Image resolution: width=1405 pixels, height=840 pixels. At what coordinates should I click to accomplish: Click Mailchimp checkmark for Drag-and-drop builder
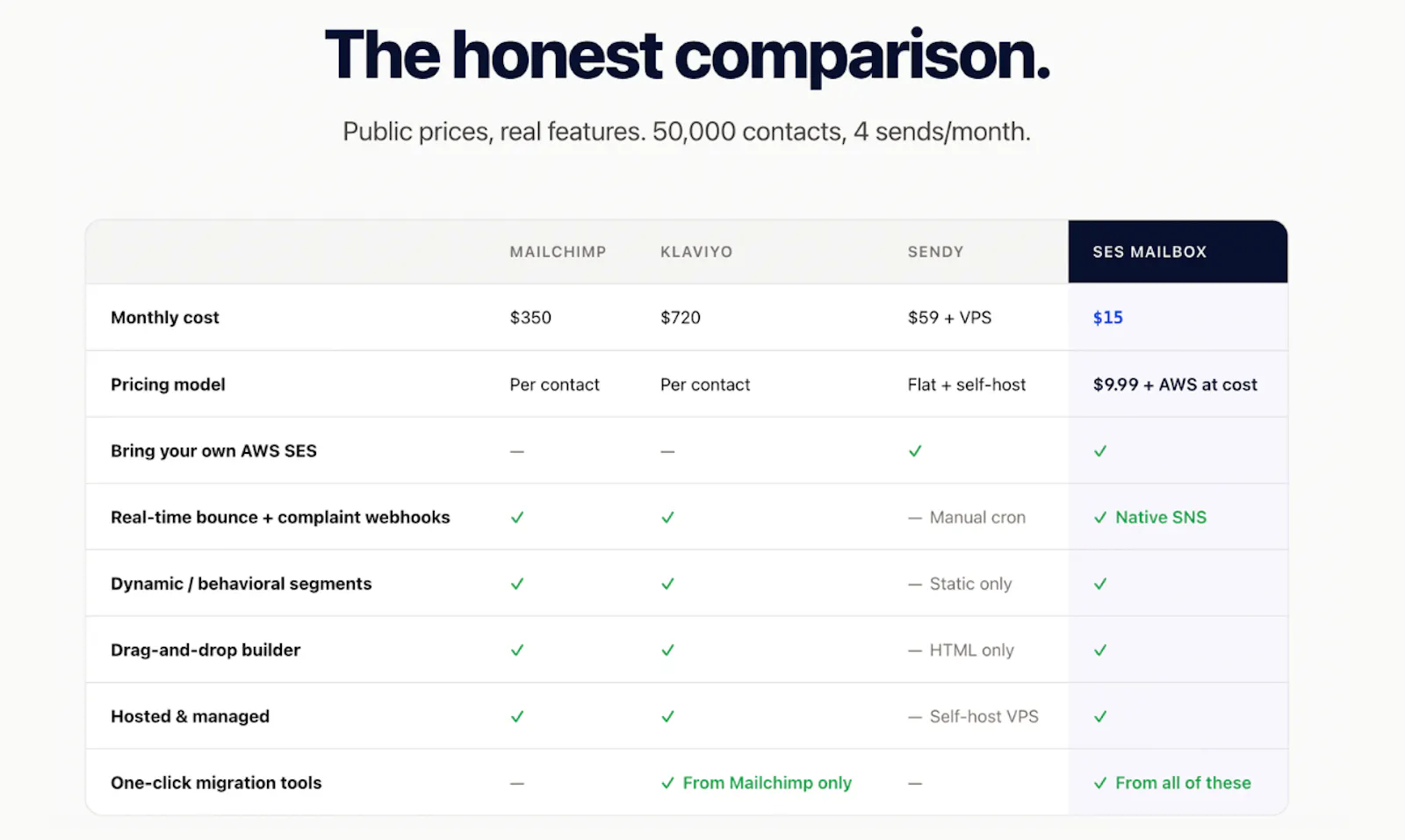[x=517, y=650]
